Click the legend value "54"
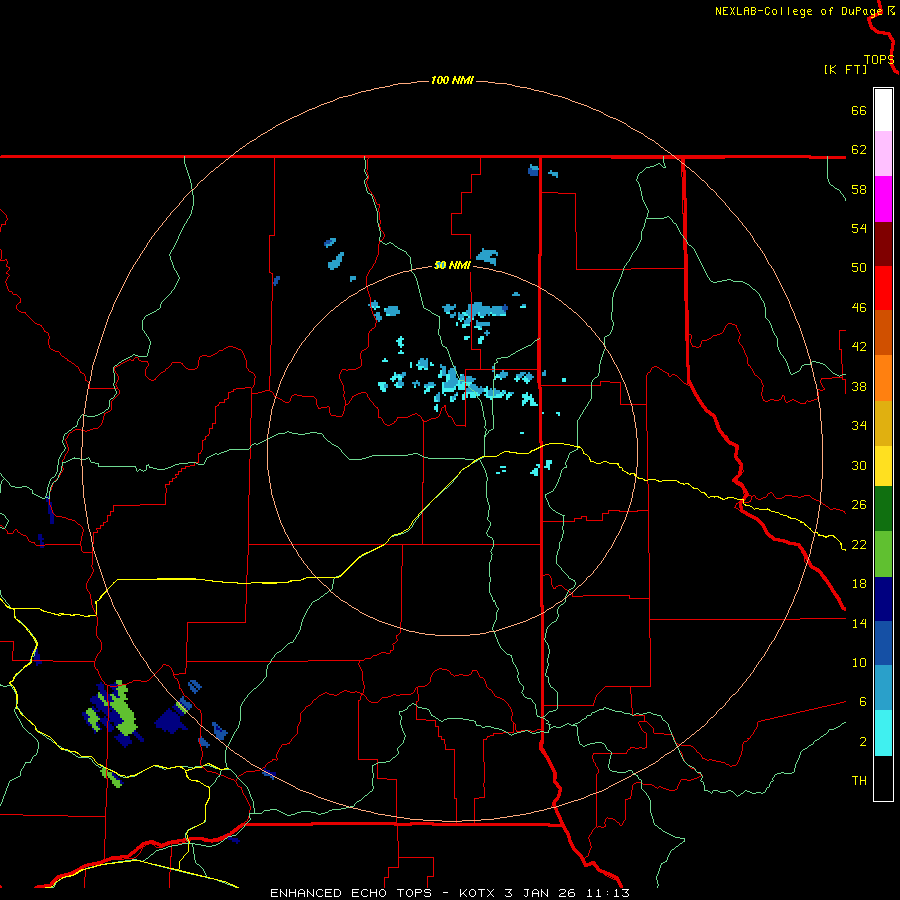This screenshot has height=900, width=900. (x=859, y=228)
